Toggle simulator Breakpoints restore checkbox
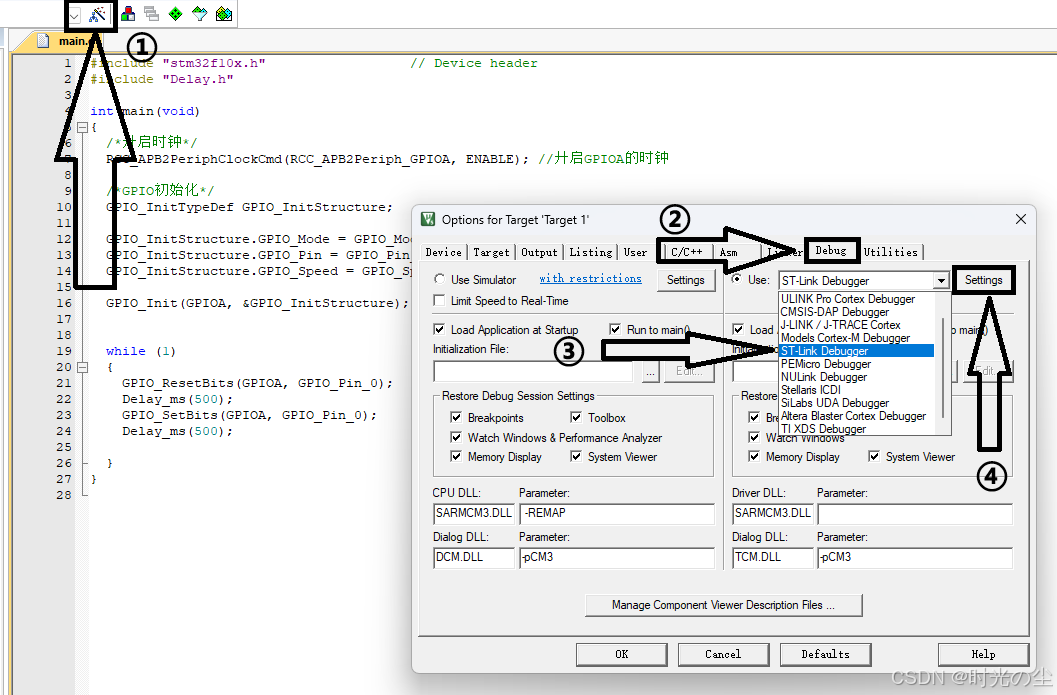 coord(456,417)
